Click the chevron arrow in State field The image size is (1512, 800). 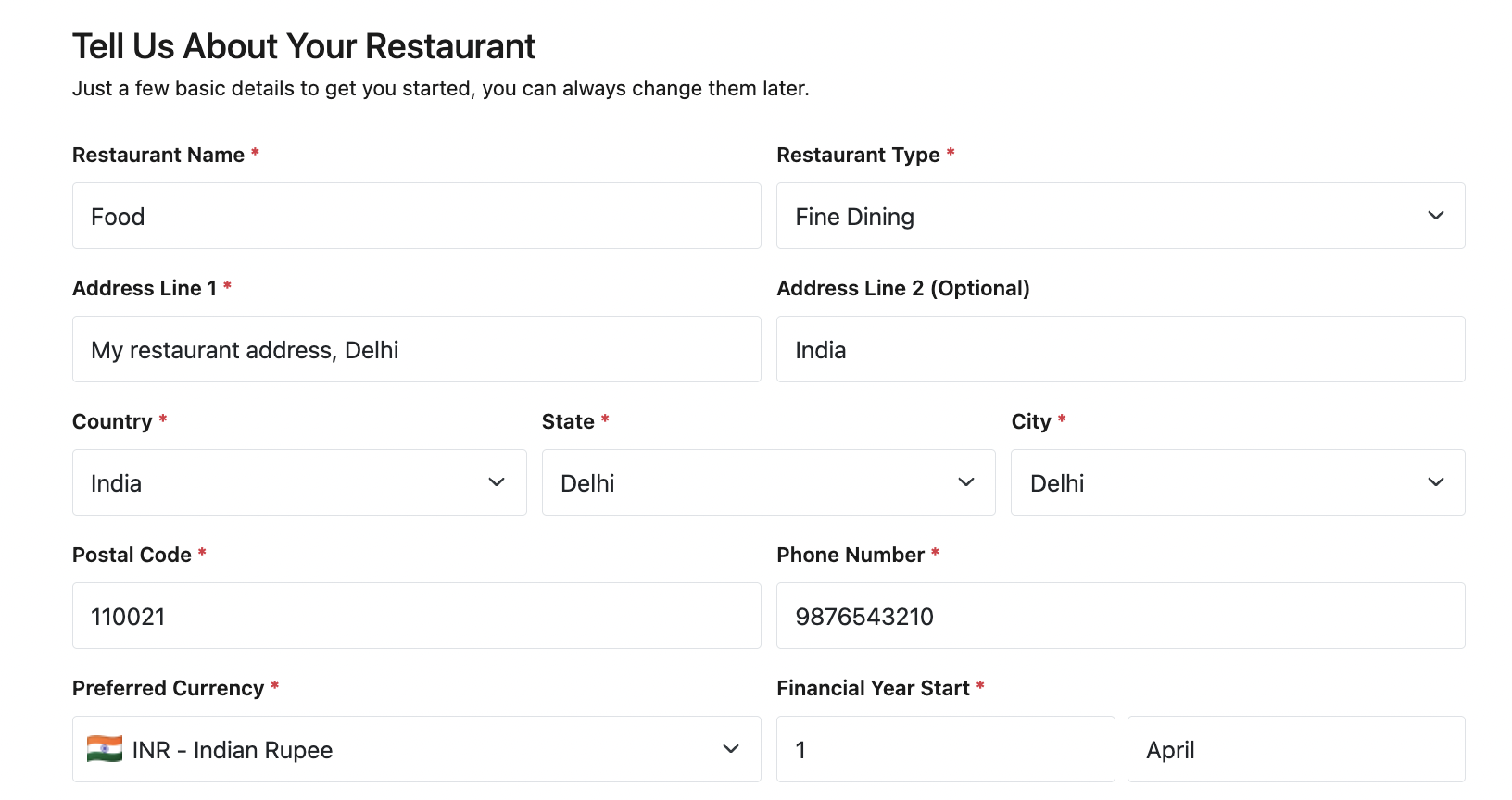[965, 482]
